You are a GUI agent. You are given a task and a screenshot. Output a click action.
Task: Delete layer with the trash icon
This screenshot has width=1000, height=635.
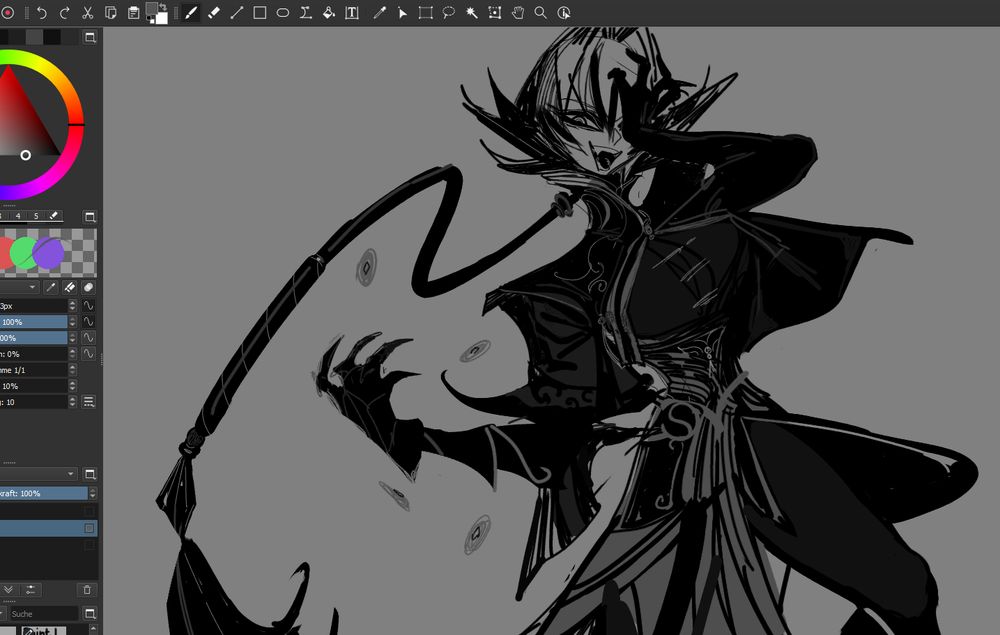[87, 590]
